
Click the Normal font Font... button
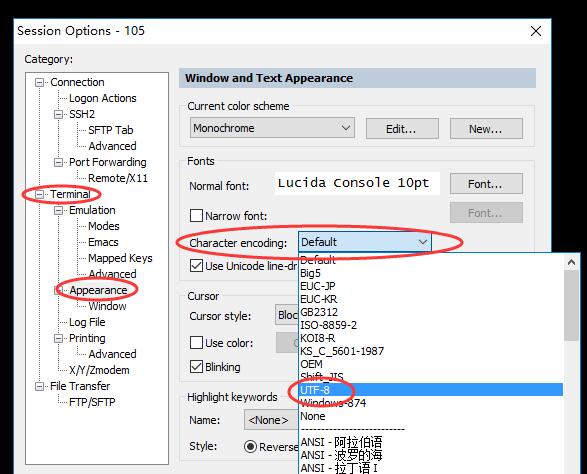[486, 183]
